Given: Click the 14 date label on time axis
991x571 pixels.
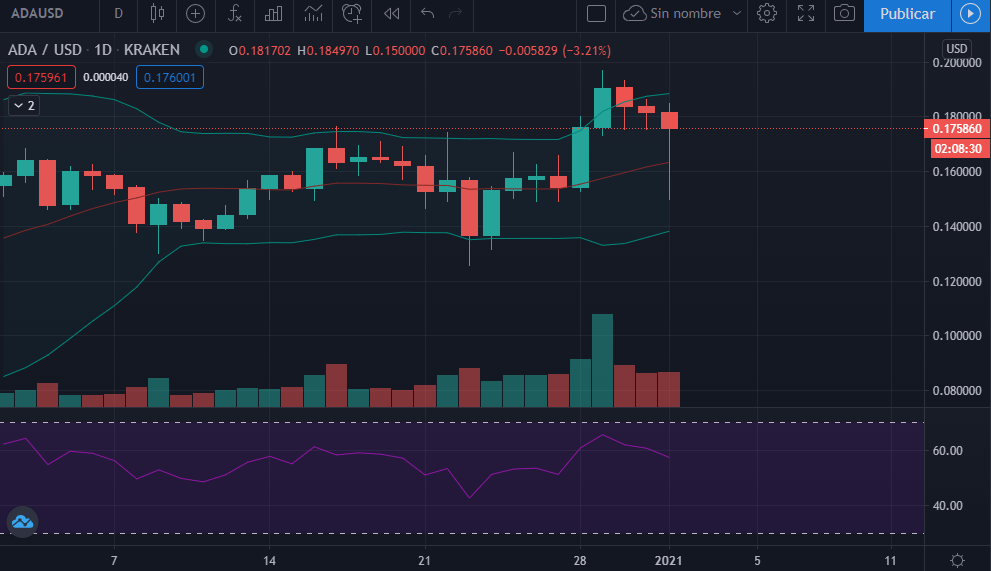Looking at the screenshot, I should click(269, 560).
